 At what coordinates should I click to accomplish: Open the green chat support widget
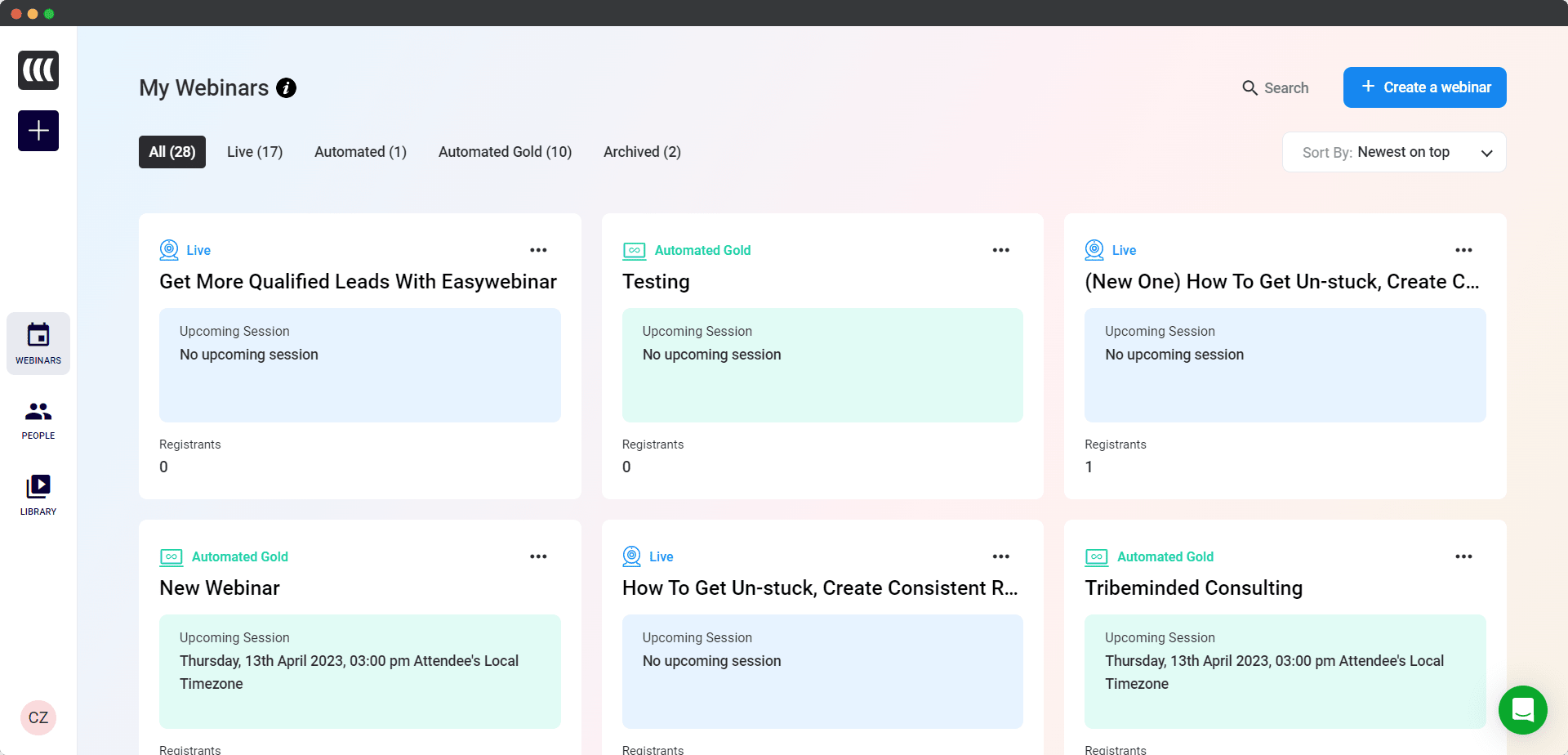(x=1522, y=709)
